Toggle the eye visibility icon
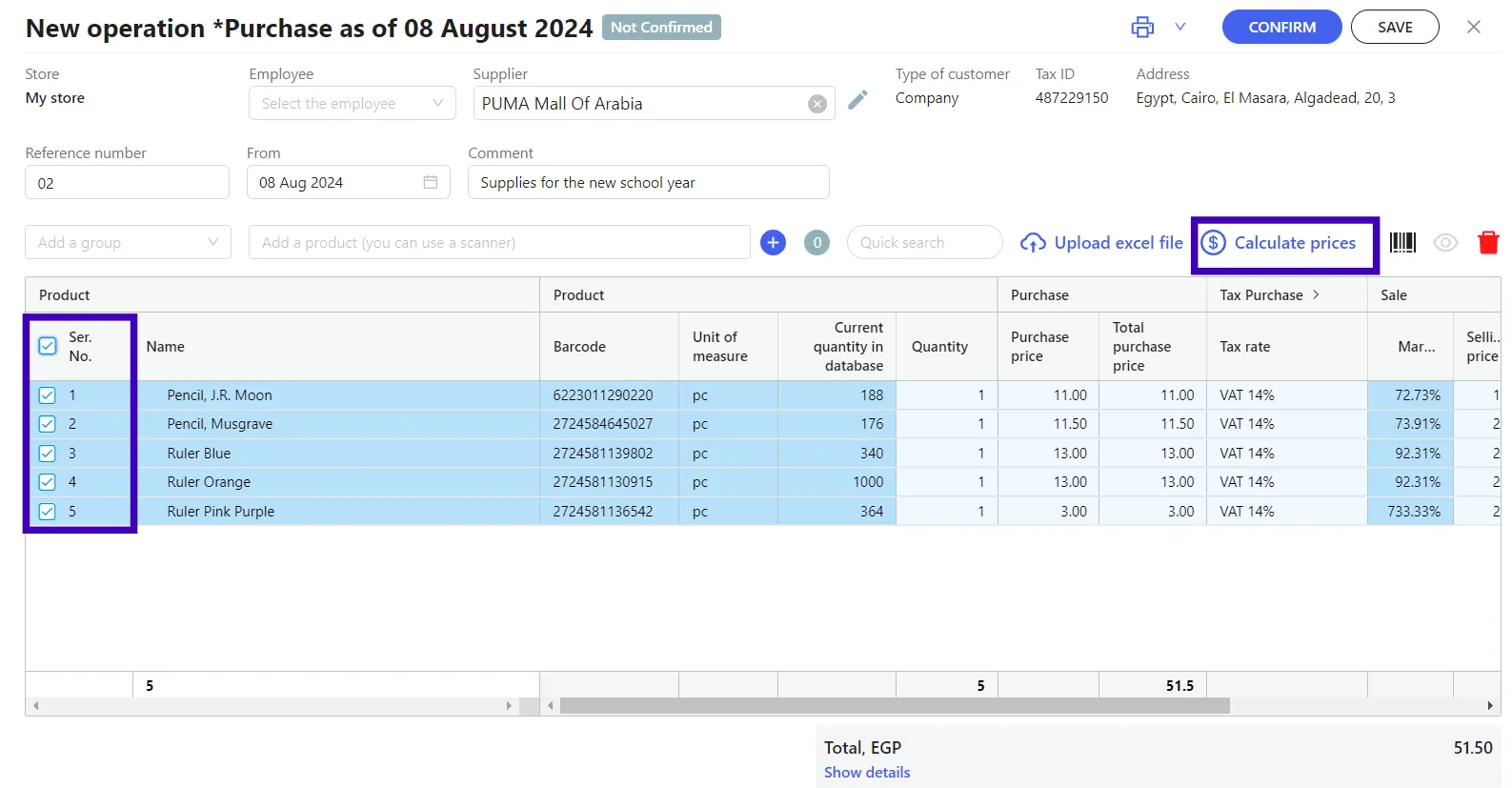This screenshot has width=1512, height=788. 1445,243
